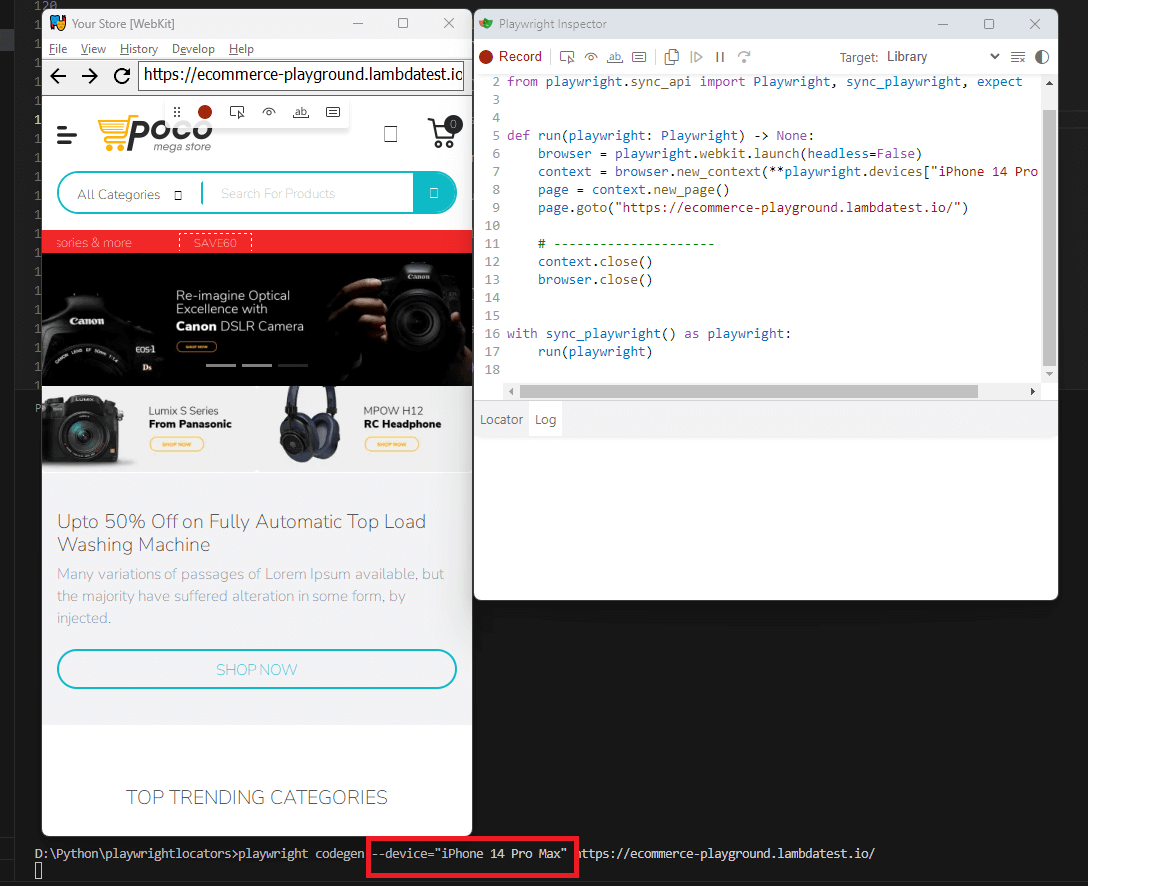Image resolution: width=1152 pixels, height=886 pixels.
Task: Switch to the Log tab
Action: (545, 419)
